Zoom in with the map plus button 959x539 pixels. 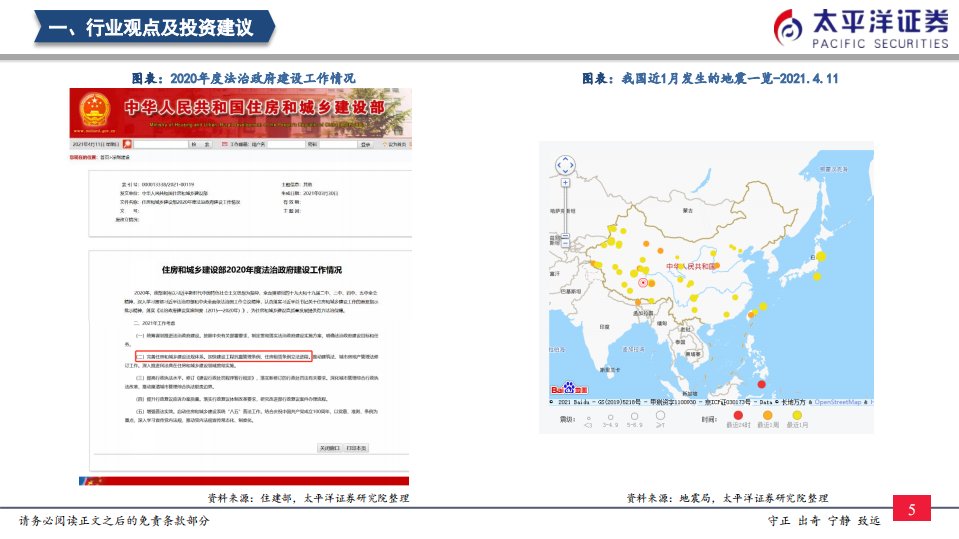(565, 183)
